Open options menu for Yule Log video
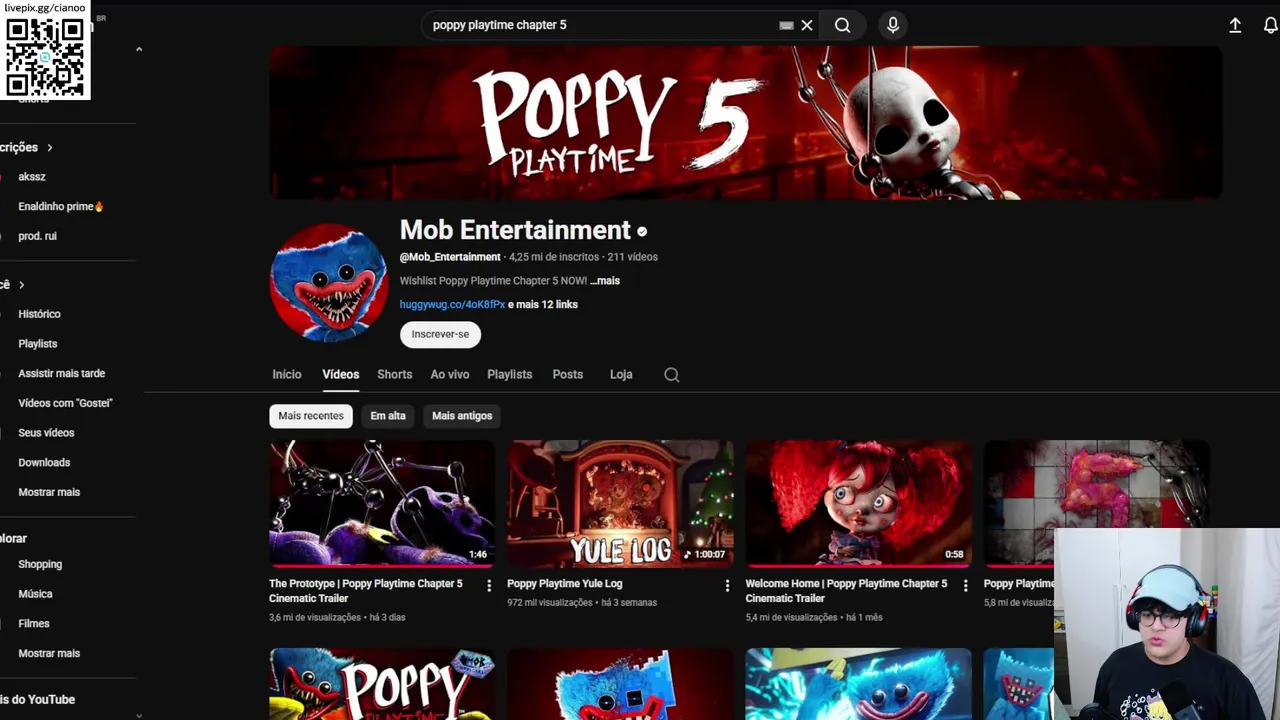The width and height of the screenshot is (1280, 720). [727, 586]
